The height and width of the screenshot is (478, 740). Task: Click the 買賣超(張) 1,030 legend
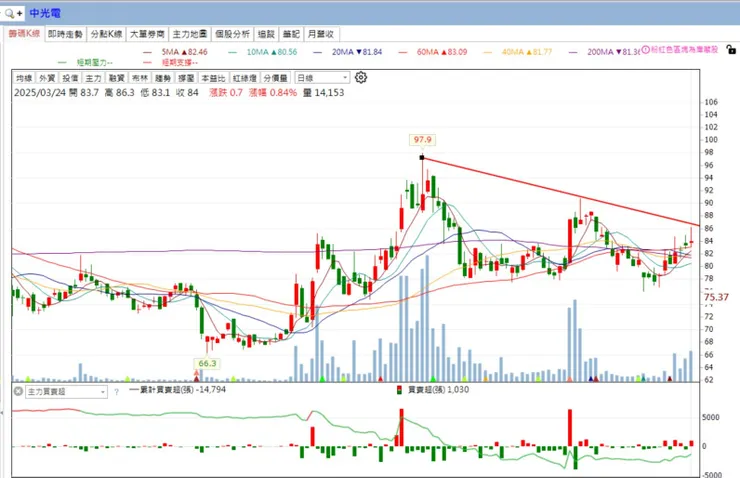tap(438, 390)
